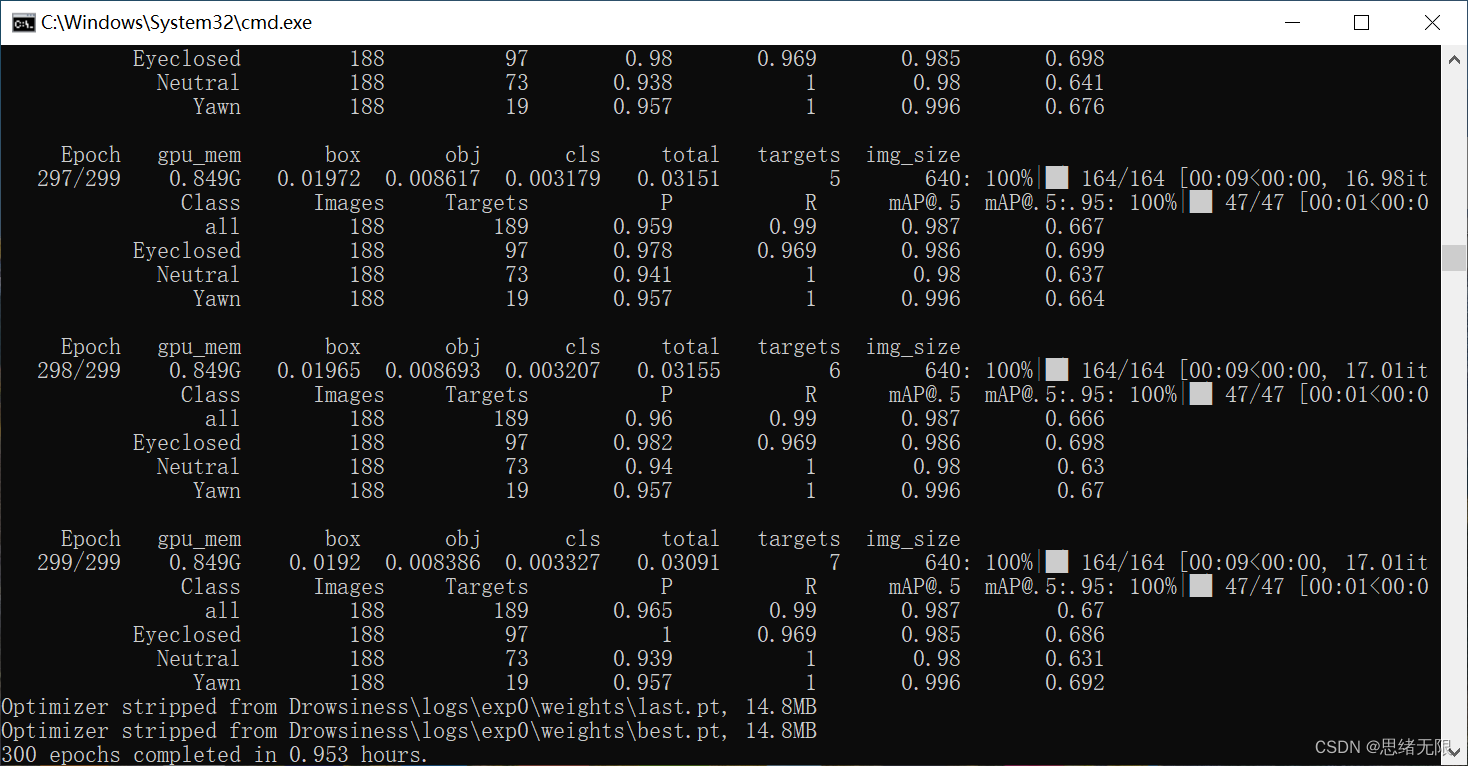Select the mAP value 0.692

click(x=1075, y=683)
